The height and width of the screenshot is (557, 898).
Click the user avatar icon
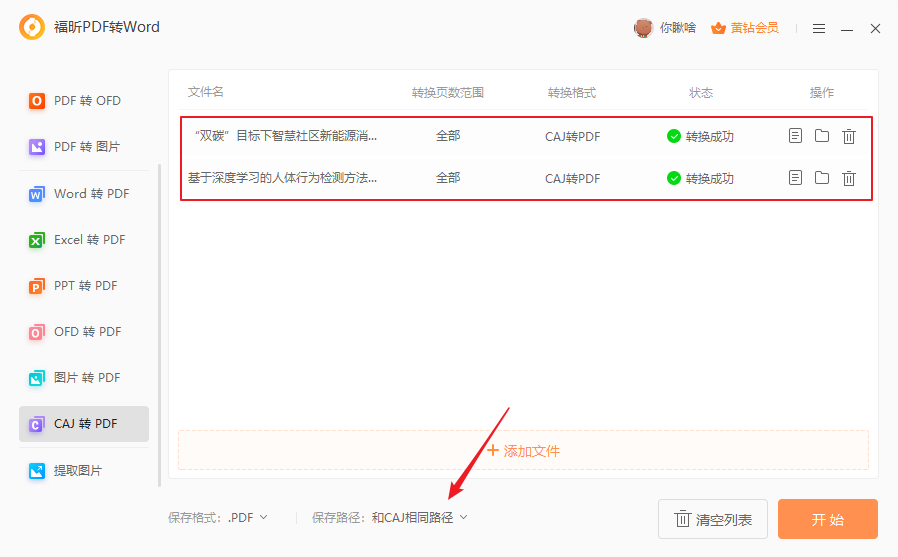click(x=643, y=28)
